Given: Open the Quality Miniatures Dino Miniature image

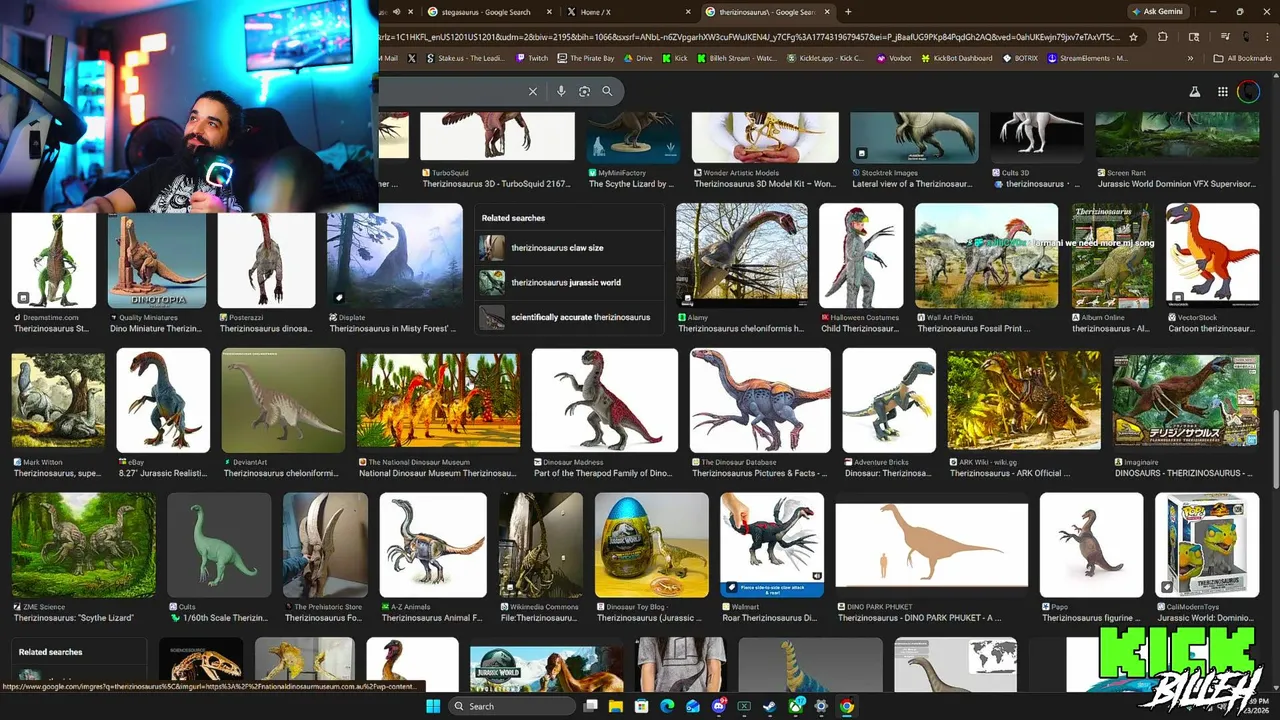Looking at the screenshot, I should tap(157, 261).
